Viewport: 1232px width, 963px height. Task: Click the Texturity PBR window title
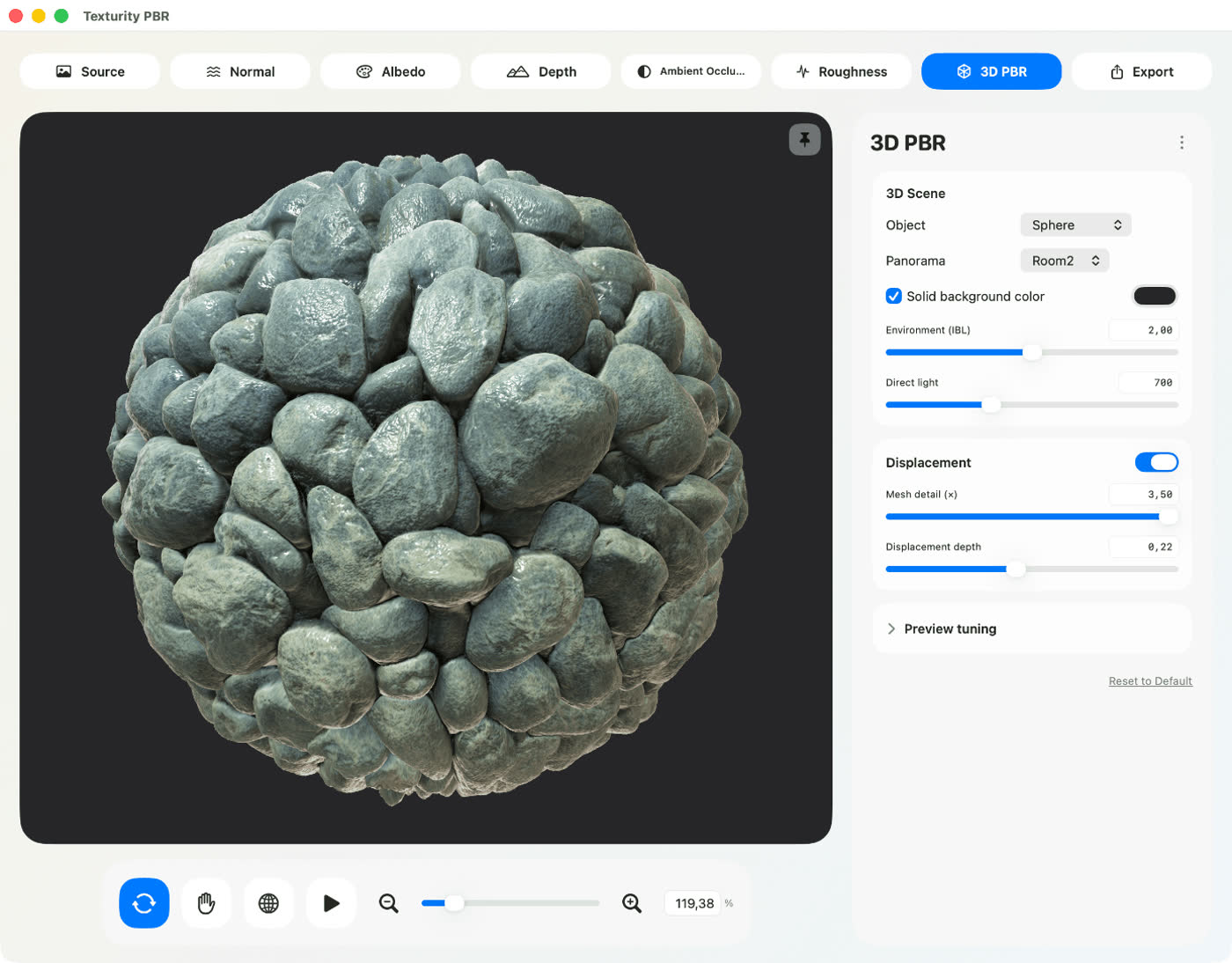click(x=126, y=16)
